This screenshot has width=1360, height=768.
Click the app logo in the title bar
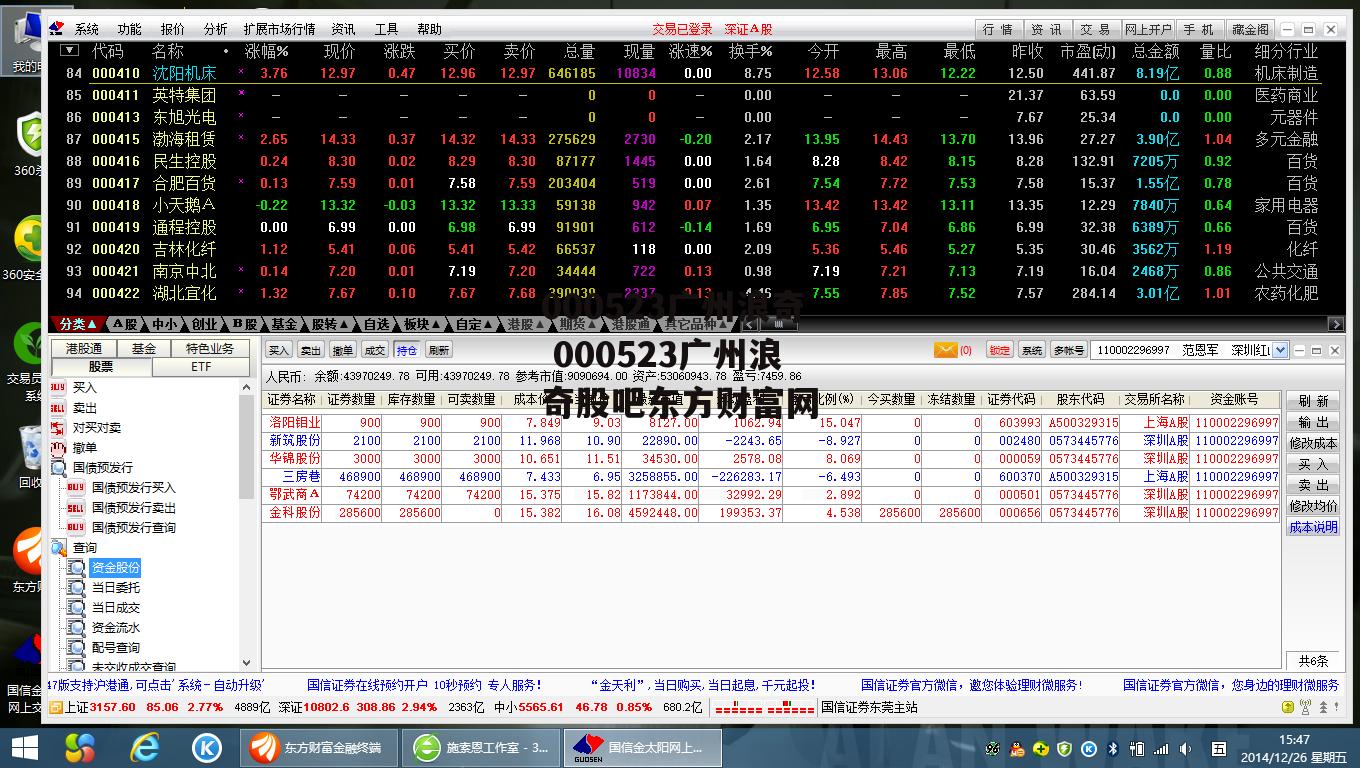tap(58, 29)
